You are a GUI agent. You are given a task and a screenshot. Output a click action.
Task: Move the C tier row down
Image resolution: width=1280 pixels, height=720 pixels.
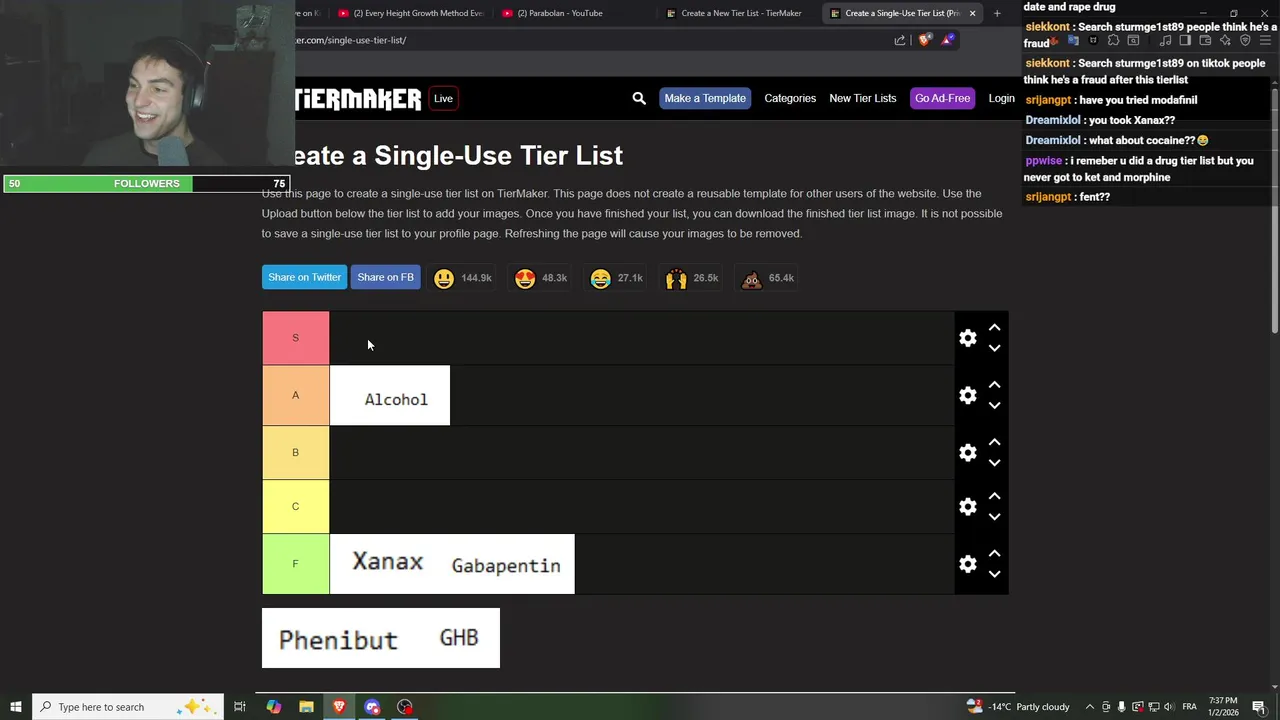point(994,517)
